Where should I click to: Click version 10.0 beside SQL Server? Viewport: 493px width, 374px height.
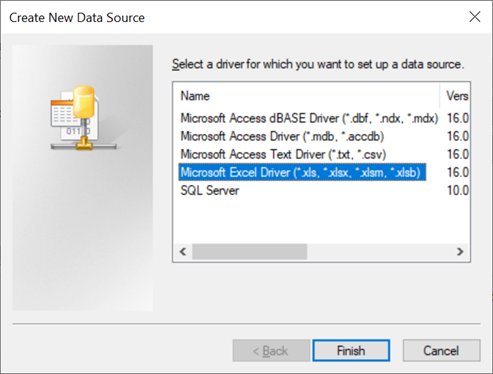[x=458, y=190]
